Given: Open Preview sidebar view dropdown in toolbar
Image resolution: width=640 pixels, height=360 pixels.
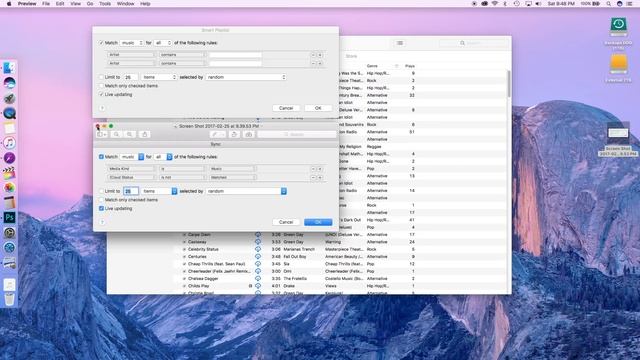Looking at the screenshot, I should [102, 134].
